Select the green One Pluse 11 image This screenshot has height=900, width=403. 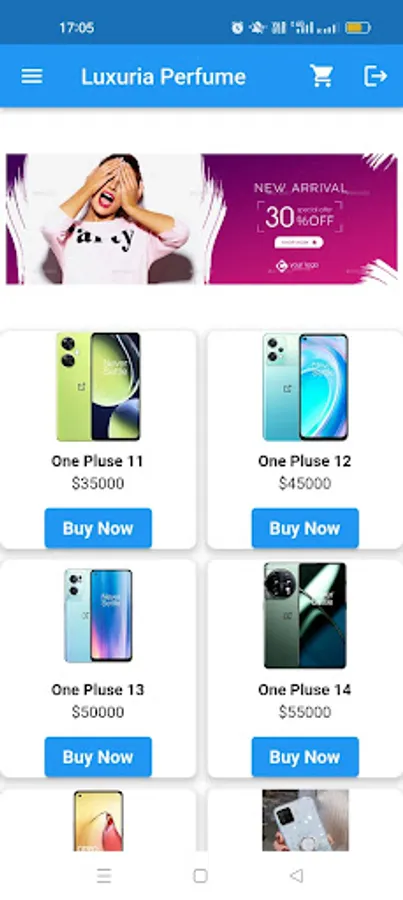(98, 386)
